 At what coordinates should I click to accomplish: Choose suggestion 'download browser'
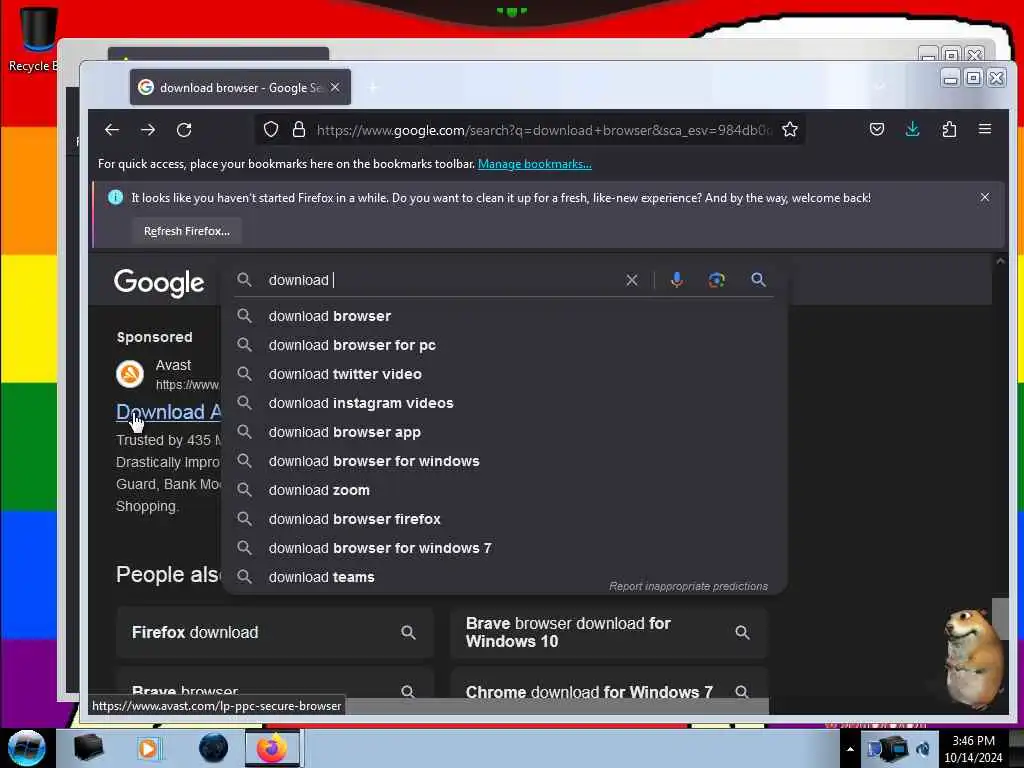coord(504,316)
